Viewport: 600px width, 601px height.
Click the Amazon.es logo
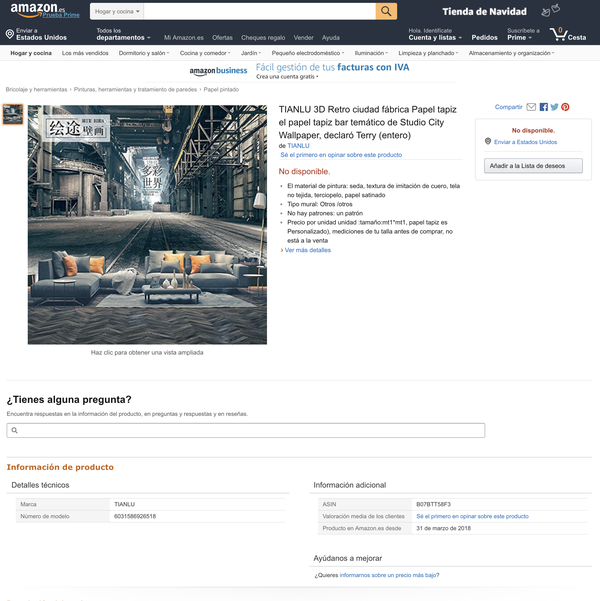[x=38, y=9]
